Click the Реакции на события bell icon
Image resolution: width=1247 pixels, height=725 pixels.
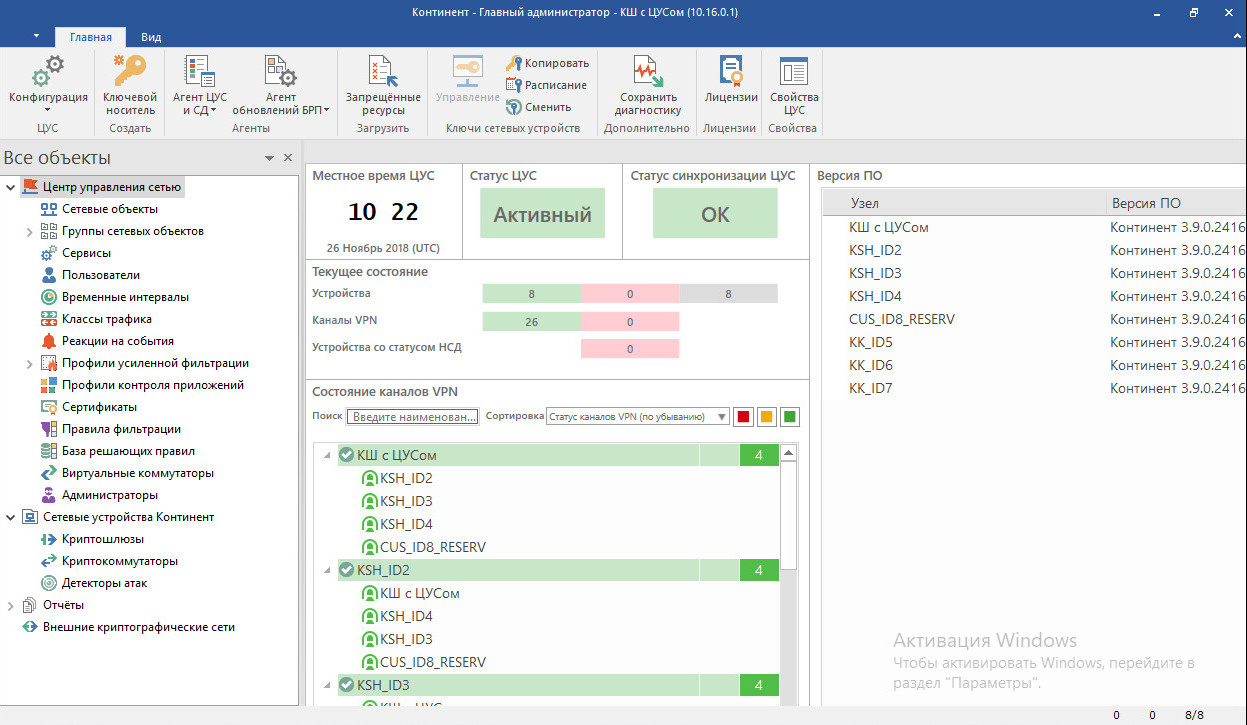49,341
